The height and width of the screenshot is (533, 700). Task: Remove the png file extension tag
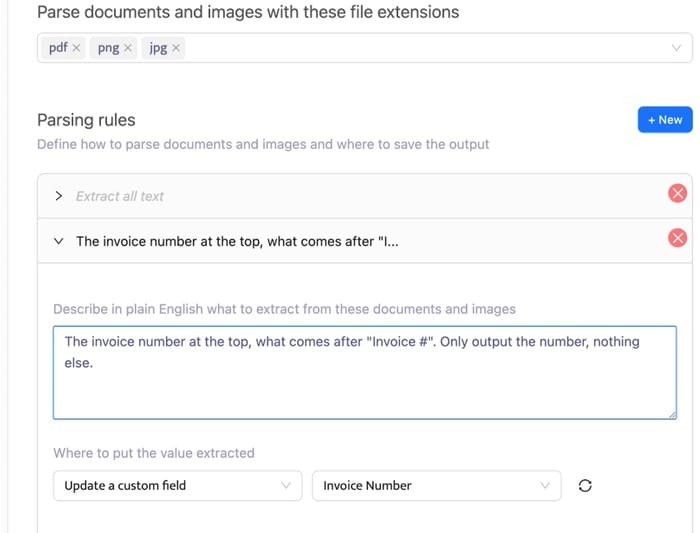point(128,48)
